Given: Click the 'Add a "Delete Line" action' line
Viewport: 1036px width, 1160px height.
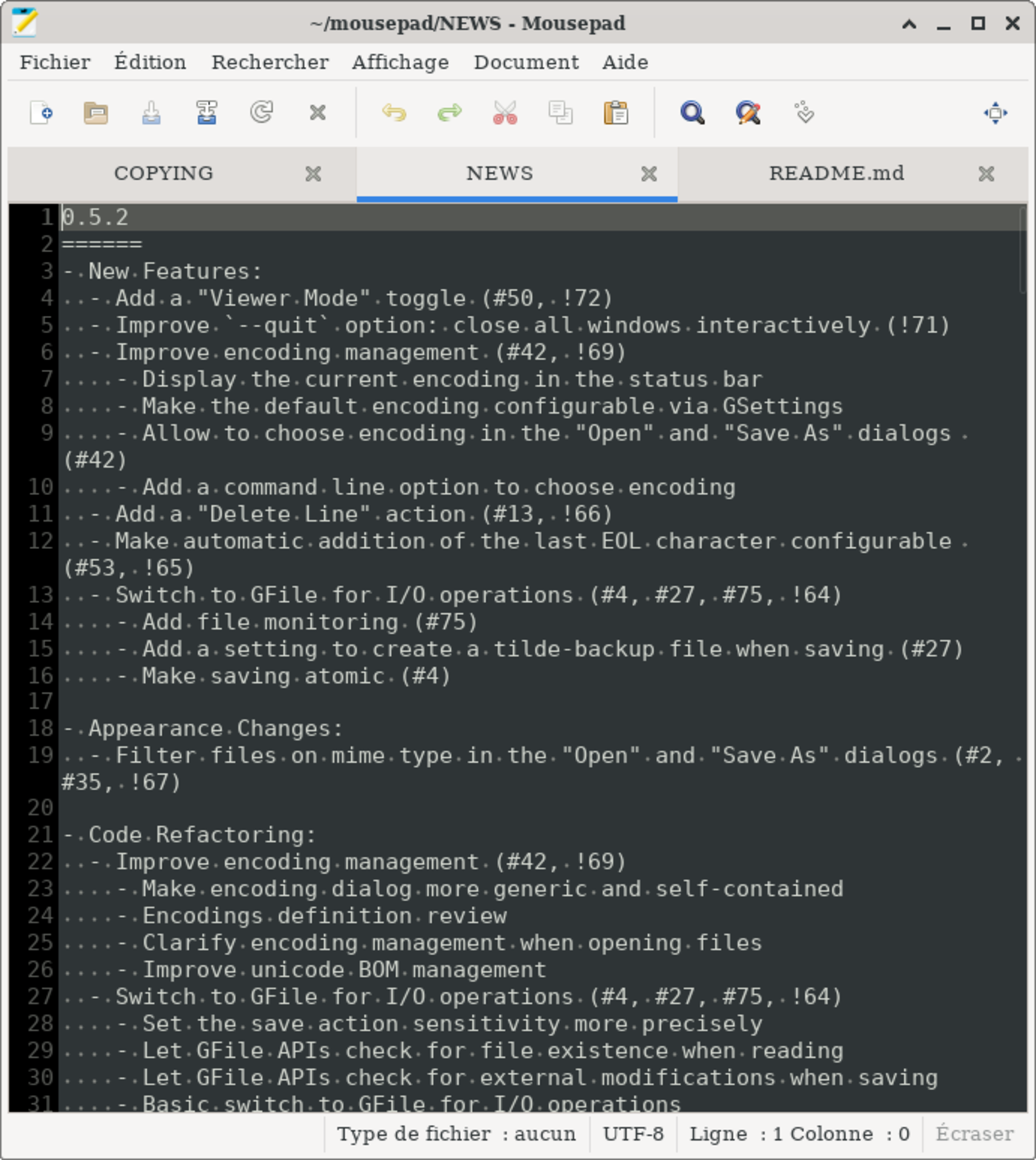Looking at the screenshot, I should (337, 514).
